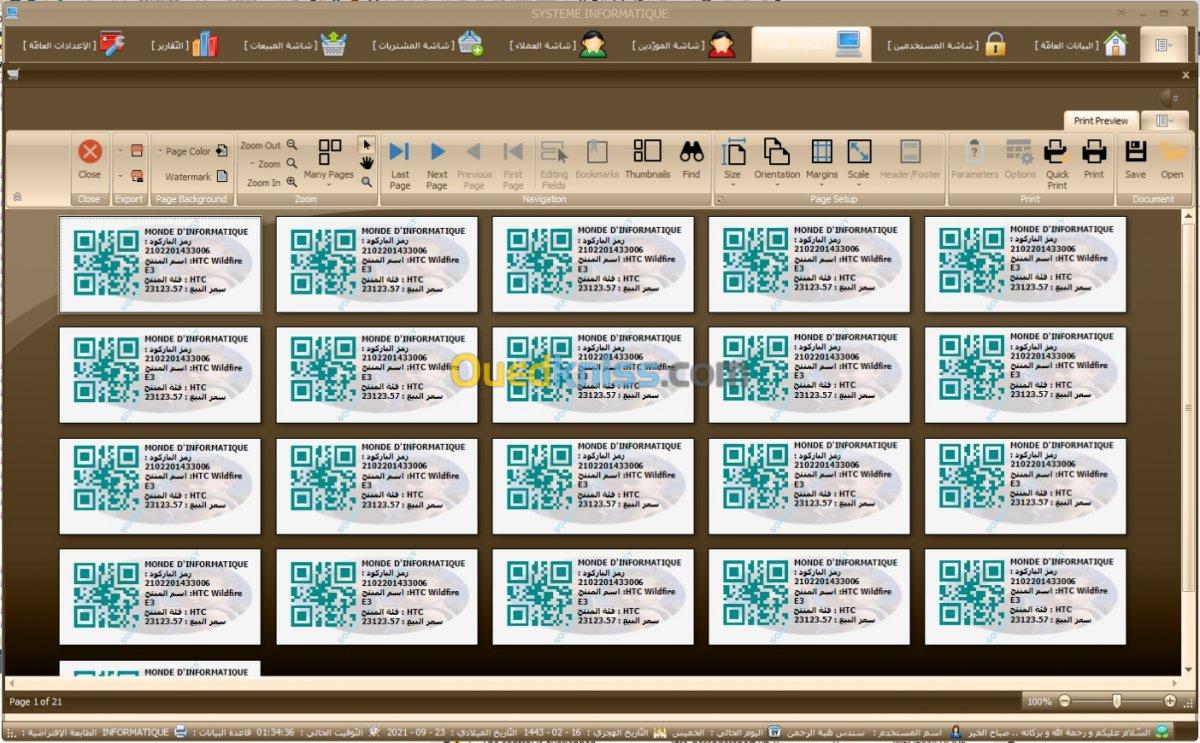Go to the Next Page
This screenshot has height=743, width=1200.
coord(437,163)
